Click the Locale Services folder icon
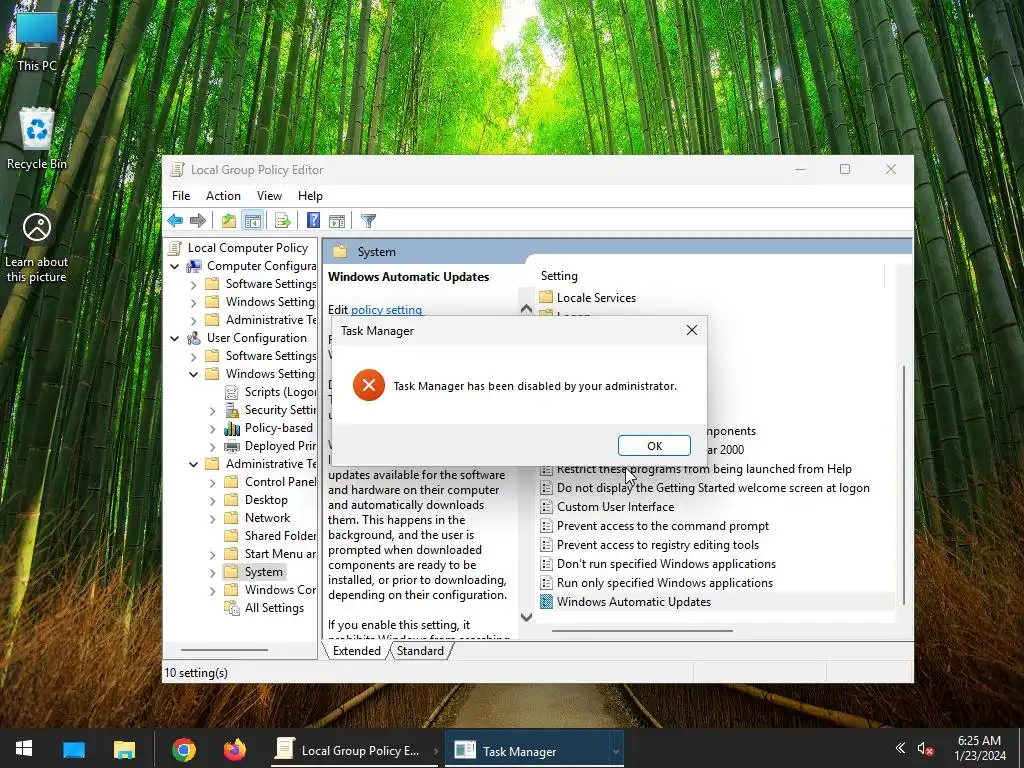Screen dimensions: 1024x768 pyautogui.click(x=546, y=297)
